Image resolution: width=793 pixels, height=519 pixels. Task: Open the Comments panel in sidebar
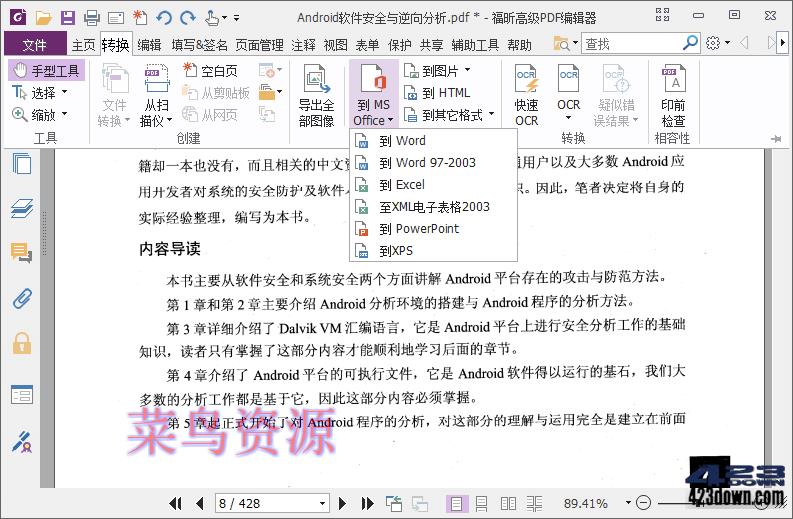pyautogui.click(x=22, y=252)
